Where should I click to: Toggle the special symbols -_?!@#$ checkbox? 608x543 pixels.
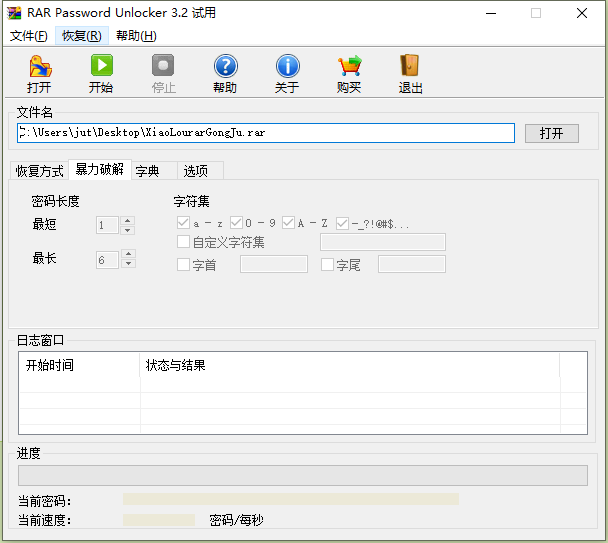coord(342,223)
